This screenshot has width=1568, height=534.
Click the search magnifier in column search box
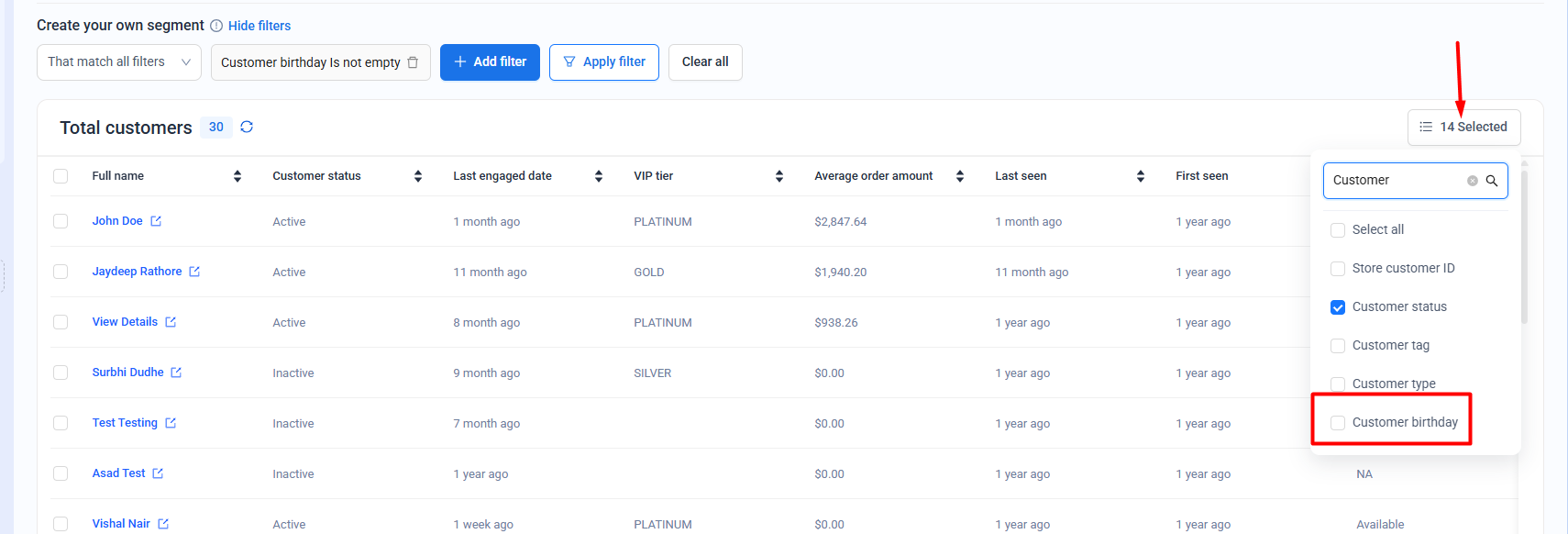1492,181
